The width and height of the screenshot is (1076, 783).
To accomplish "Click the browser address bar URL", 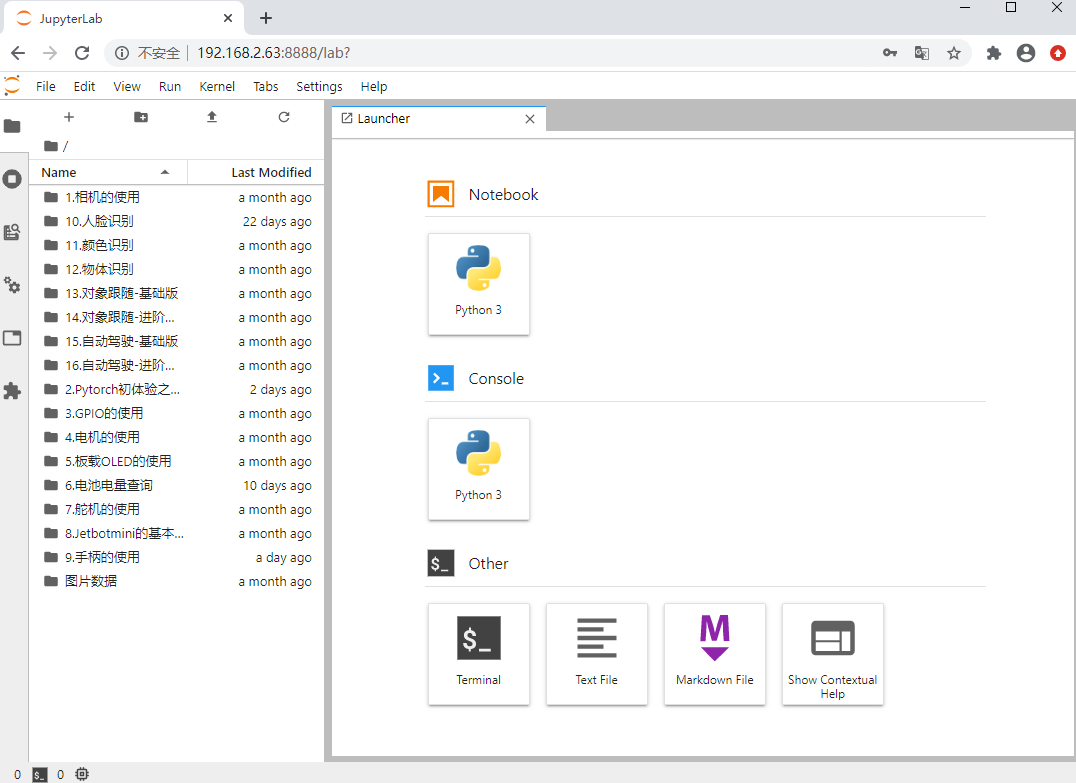I will 274,53.
